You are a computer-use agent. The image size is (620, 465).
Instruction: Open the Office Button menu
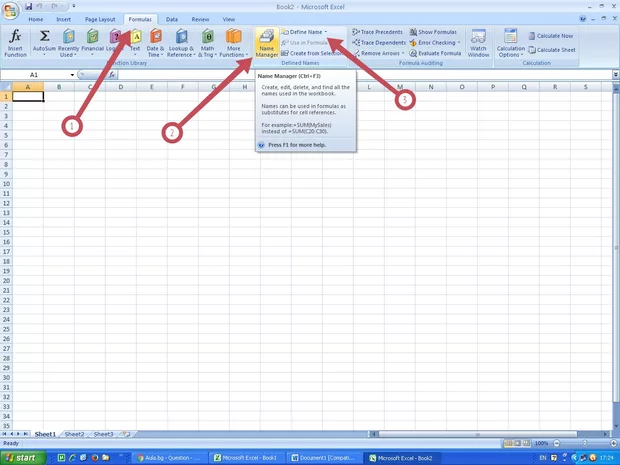tap(10, 10)
